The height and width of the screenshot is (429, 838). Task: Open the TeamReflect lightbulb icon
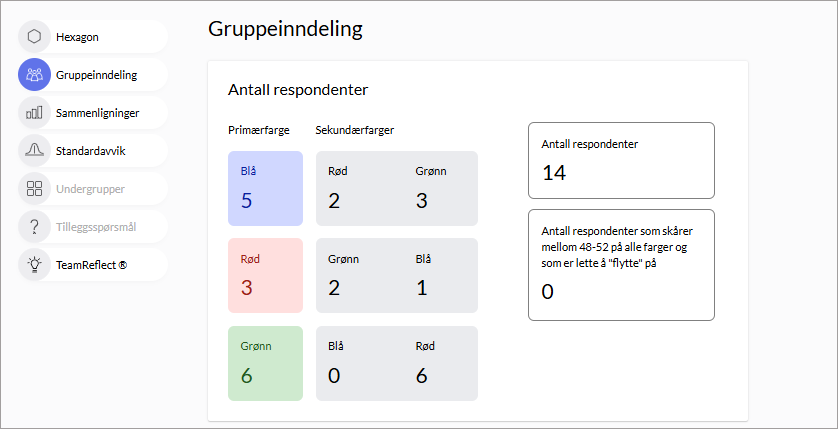click(34, 265)
